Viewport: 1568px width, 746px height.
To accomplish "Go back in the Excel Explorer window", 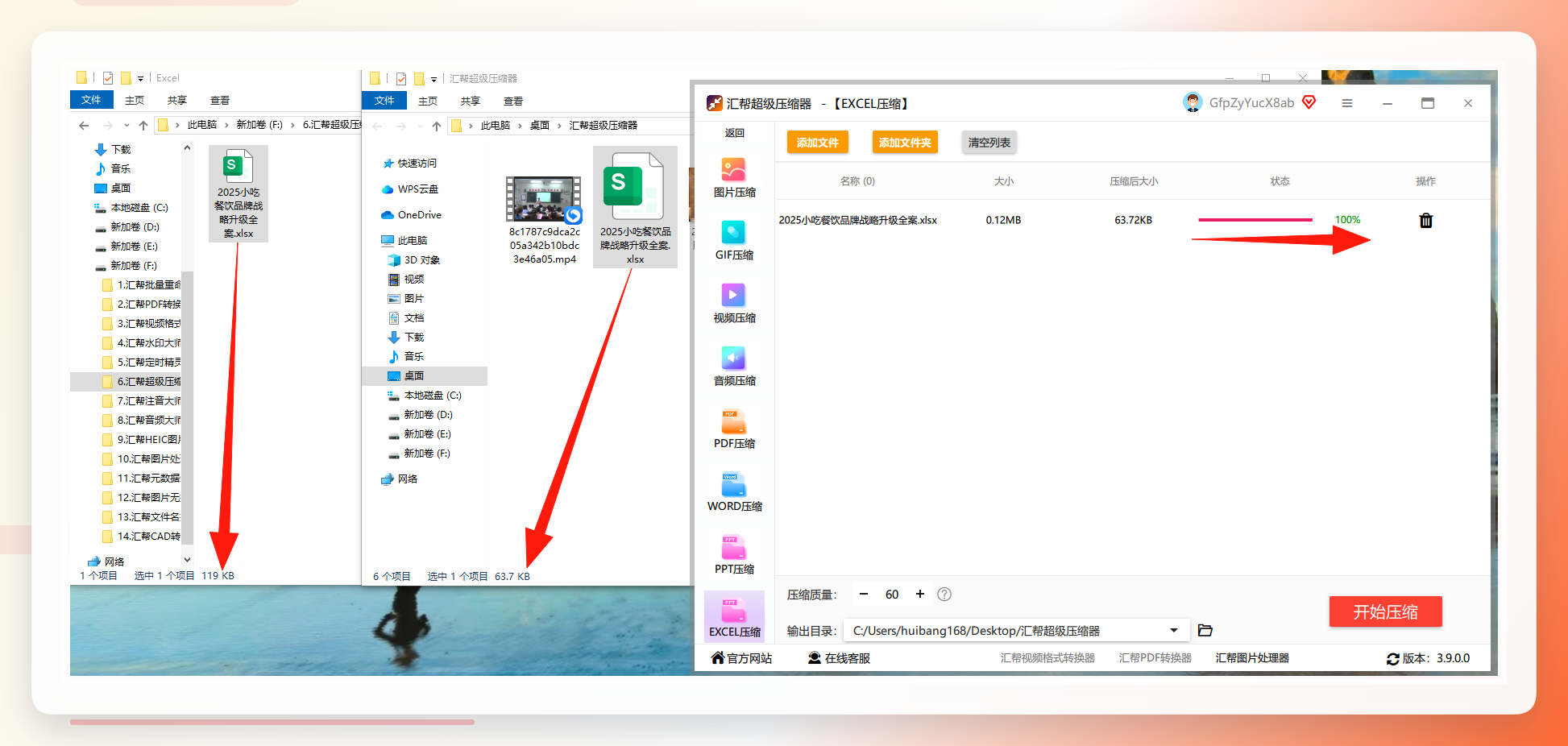I will tap(84, 125).
